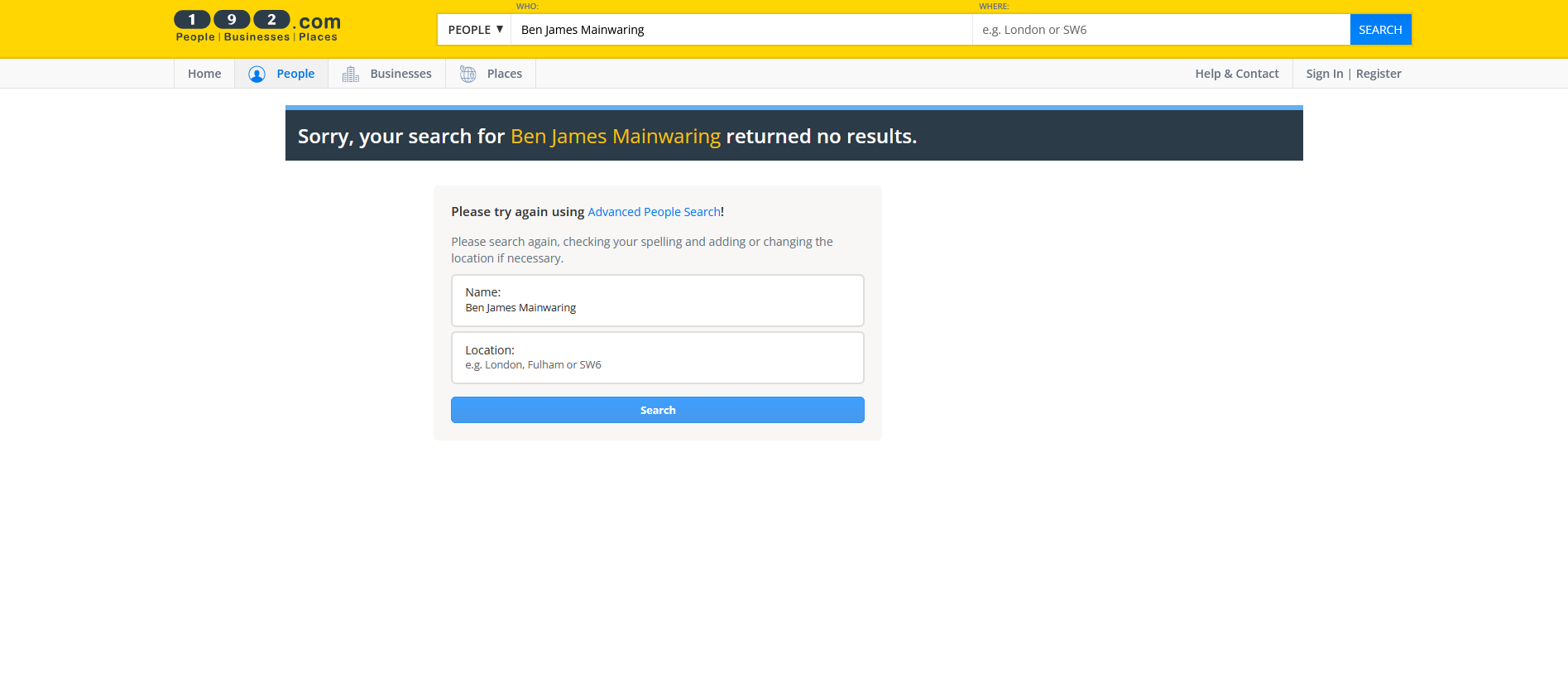Viewport: 1568px width, 698px height.
Task: Click the People profile icon in navigation
Action: point(257,75)
